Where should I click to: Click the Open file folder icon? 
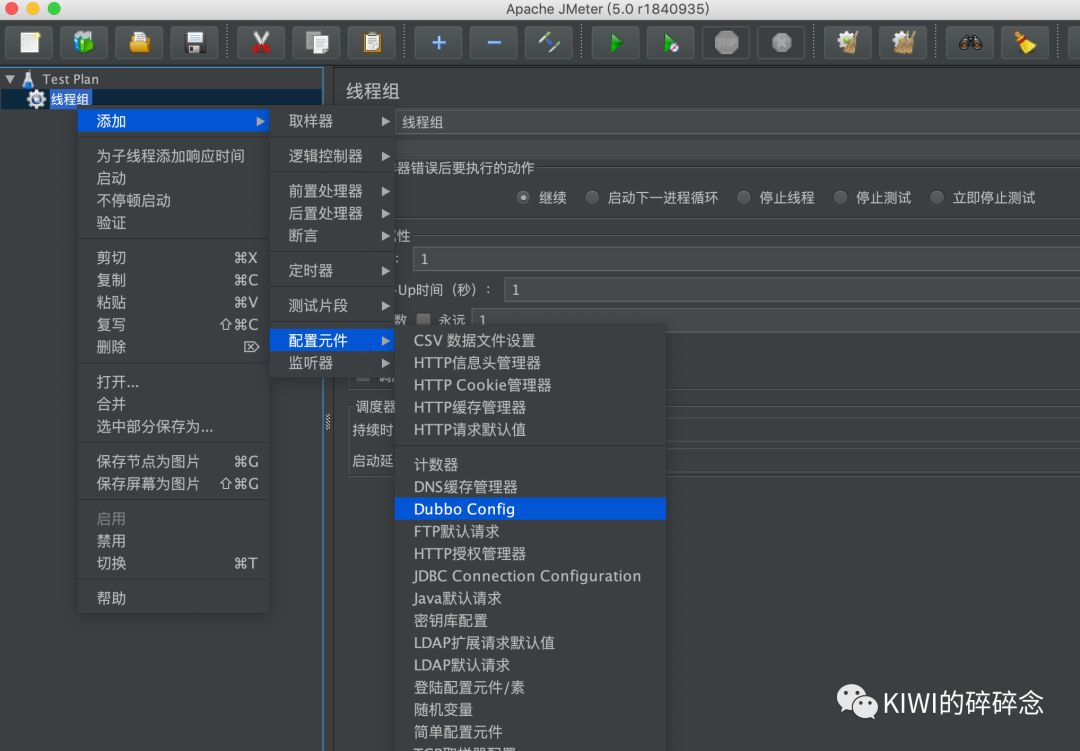139,43
